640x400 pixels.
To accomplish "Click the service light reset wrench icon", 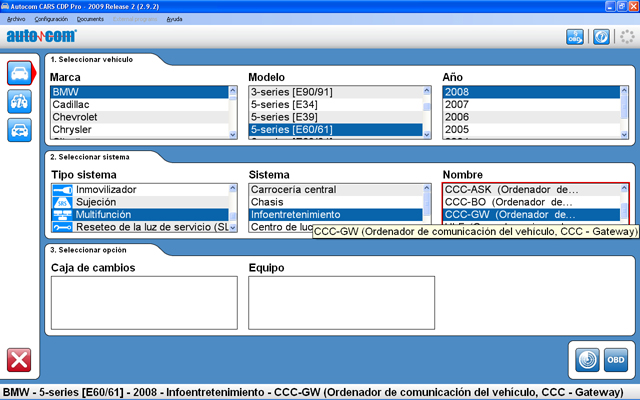I will pyautogui.click(x=62, y=227).
